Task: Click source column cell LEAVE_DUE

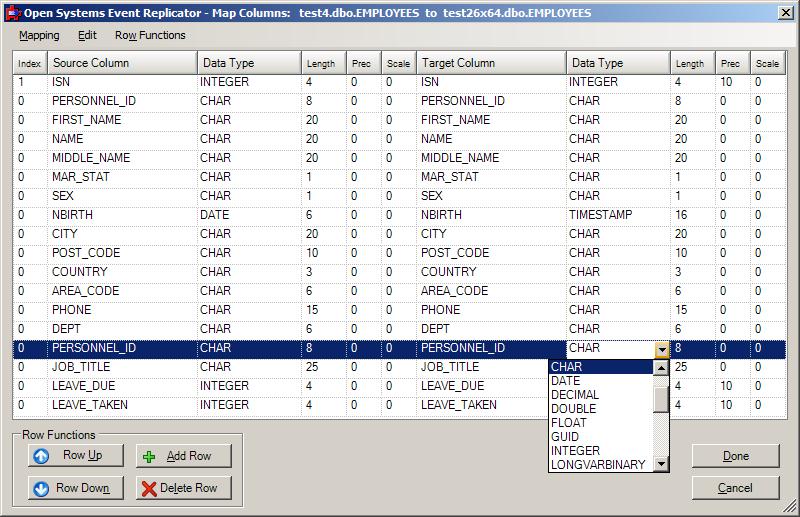Action: [x=122, y=386]
